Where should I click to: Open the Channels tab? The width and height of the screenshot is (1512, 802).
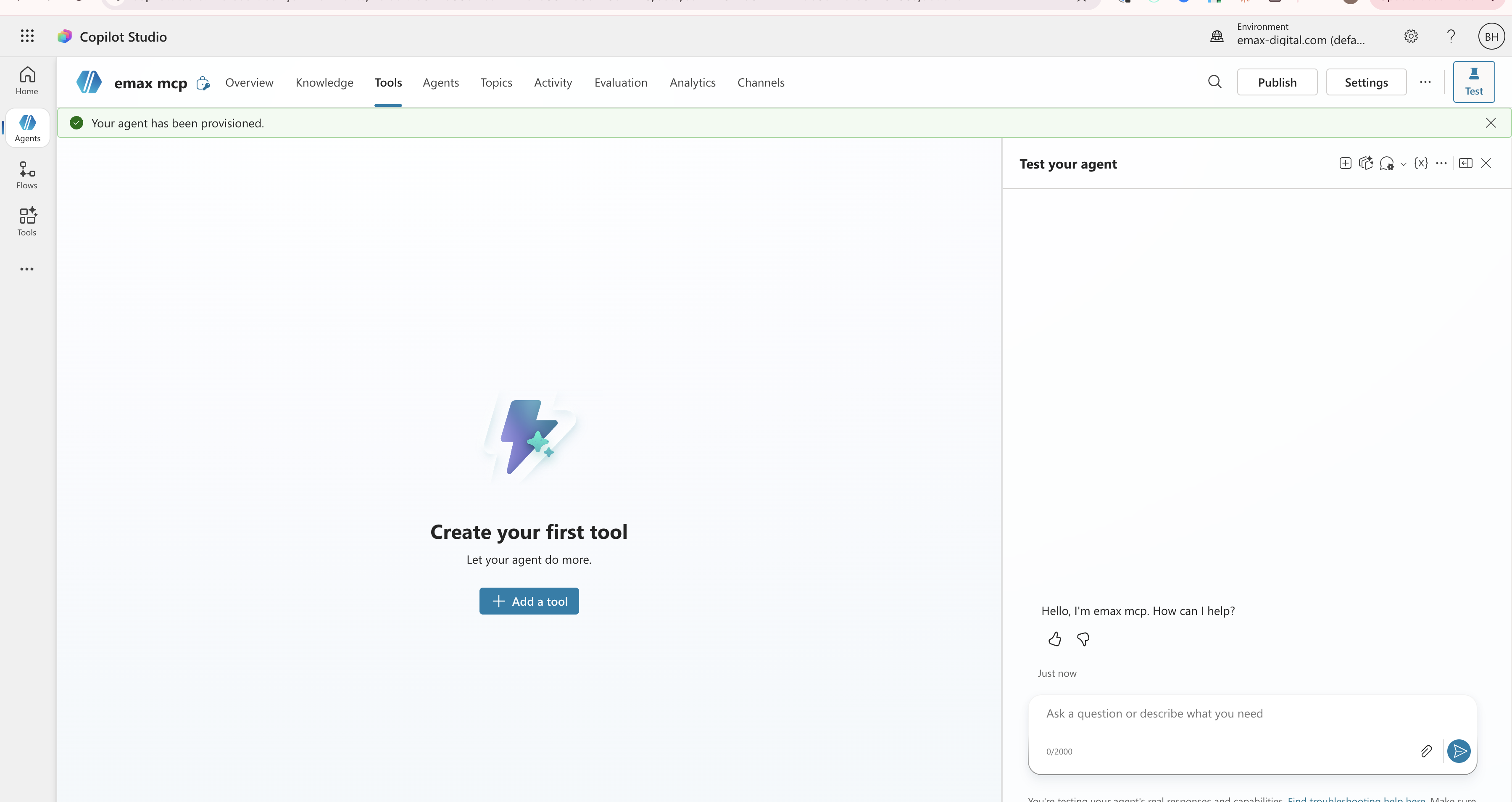pos(761,83)
